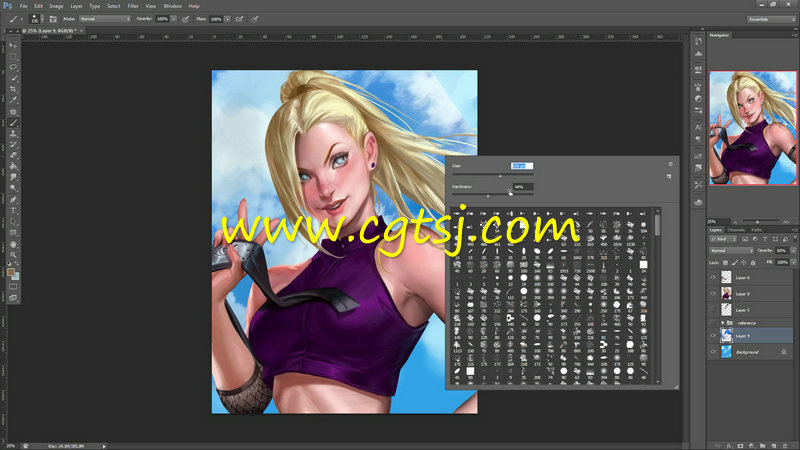Select the Smudge tool
This screenshot has width=800, height=450.
tap(13, 178)
